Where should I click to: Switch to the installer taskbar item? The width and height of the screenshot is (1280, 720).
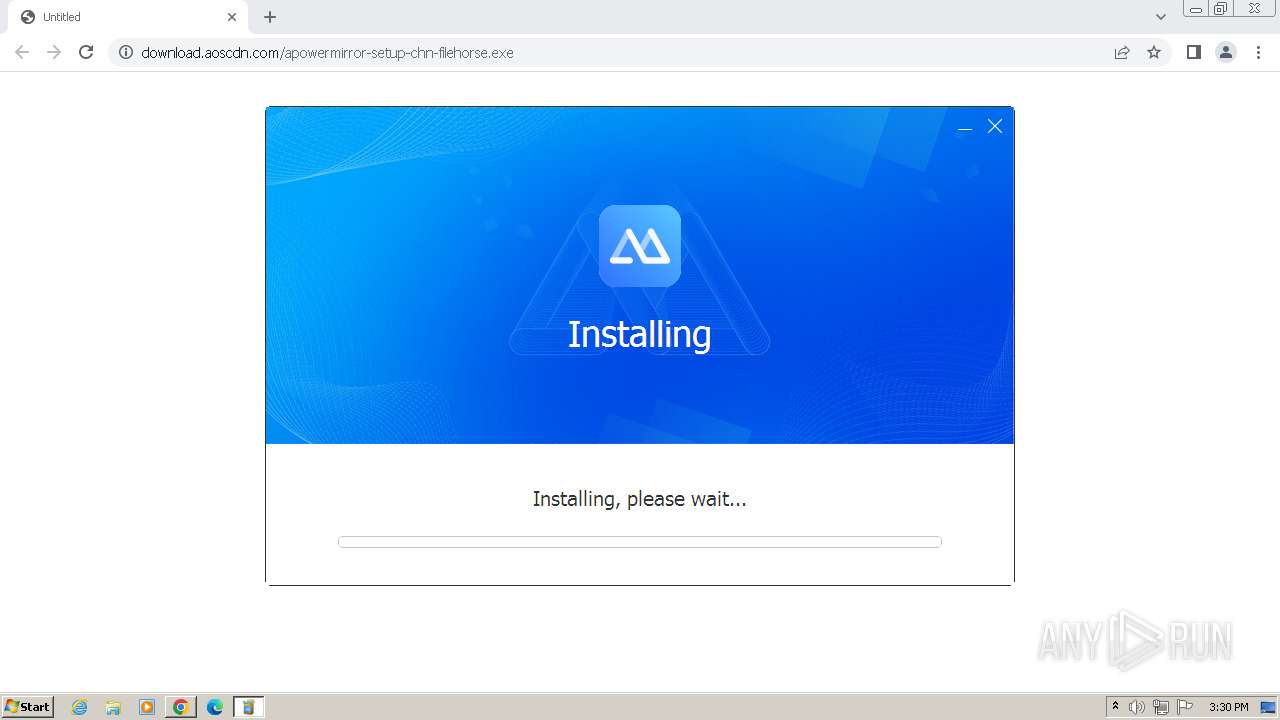point(248,707)
